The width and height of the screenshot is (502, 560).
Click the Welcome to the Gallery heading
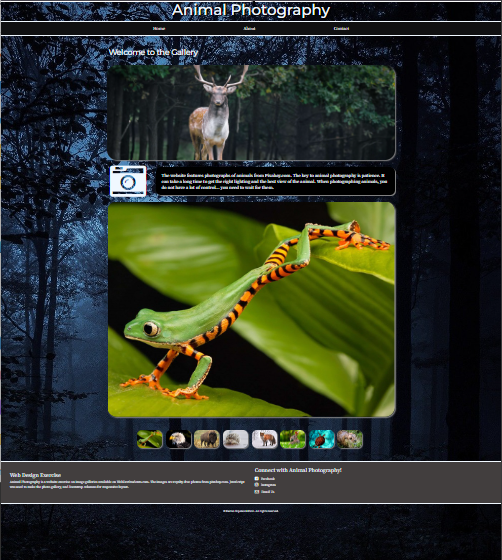153,52
